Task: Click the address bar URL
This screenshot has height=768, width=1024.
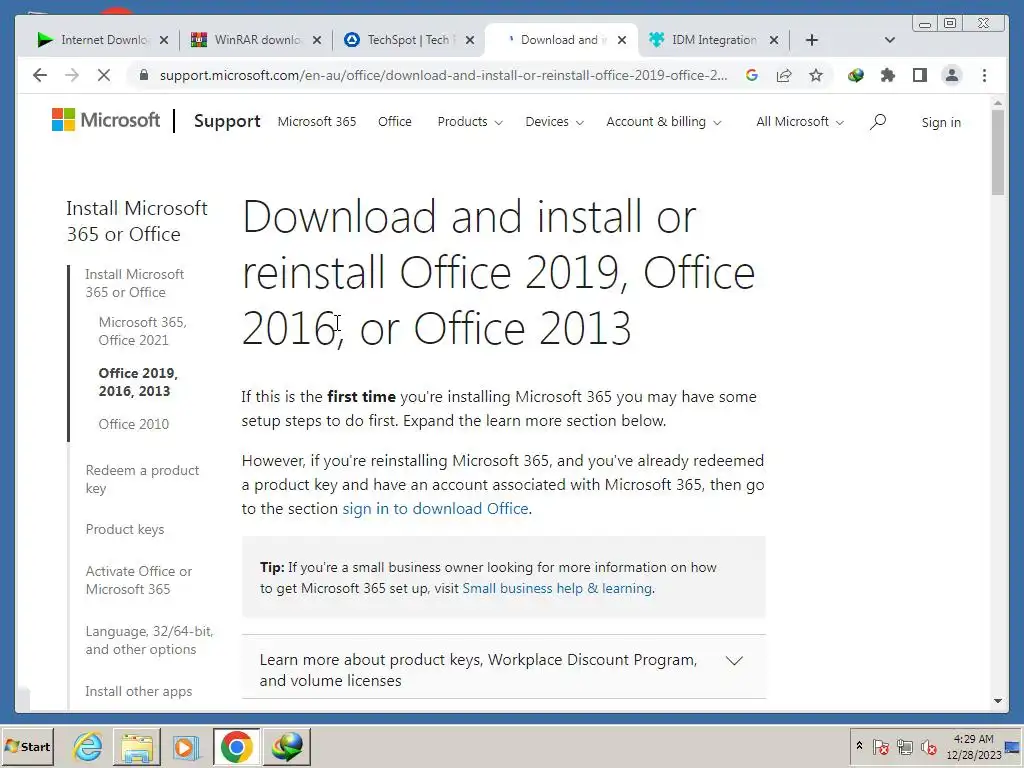Action: point(443,75)
